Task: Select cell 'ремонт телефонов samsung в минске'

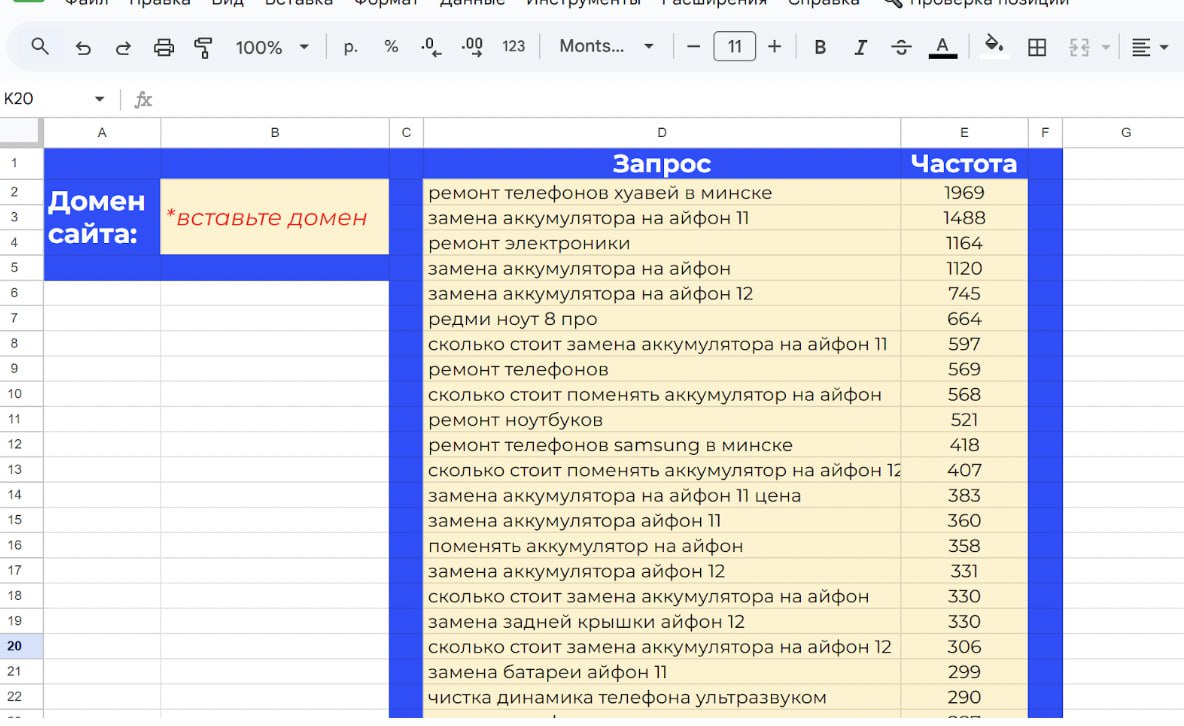Action: click(x=661, y=445)
